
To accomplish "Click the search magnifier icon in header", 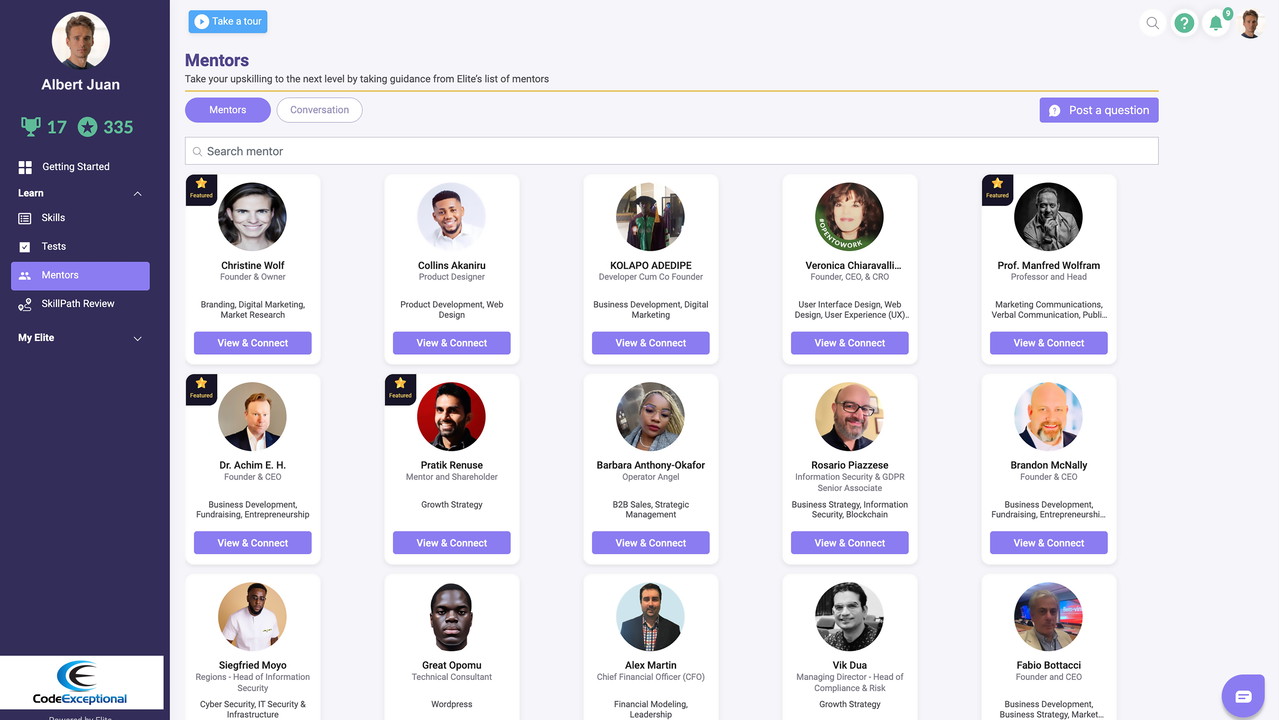I will (x=1153, y=23).
